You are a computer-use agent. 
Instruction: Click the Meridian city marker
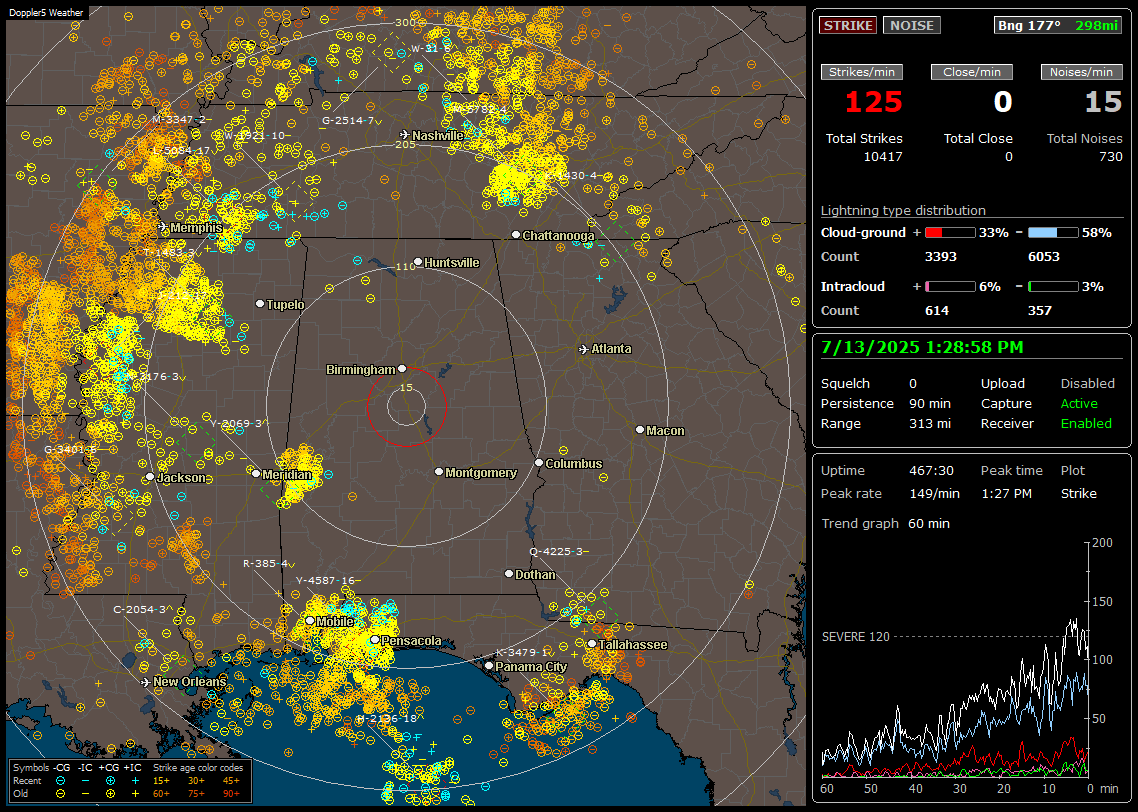pyautogui.click(x=256, y=474)
